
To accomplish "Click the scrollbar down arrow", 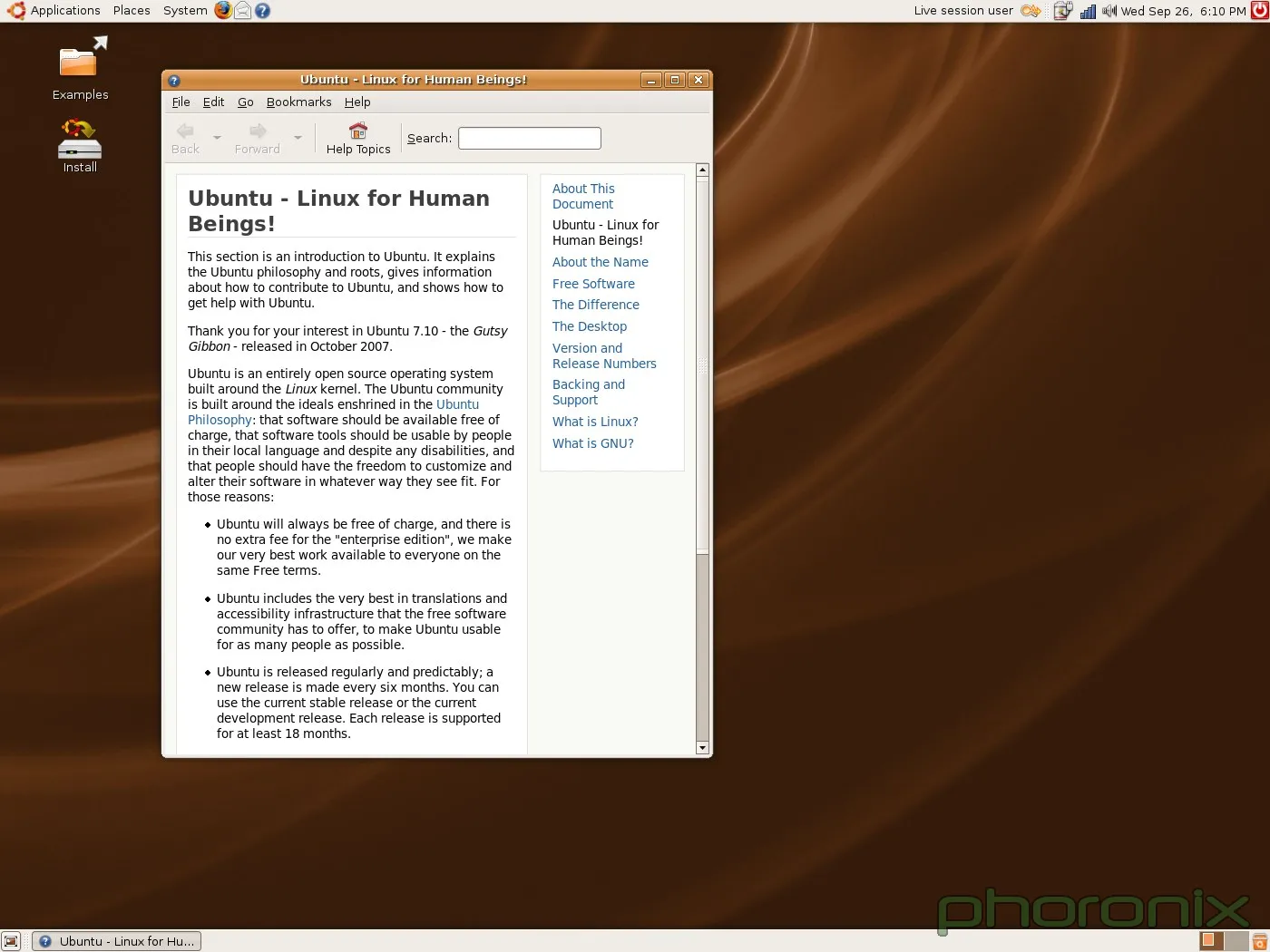I will click(x=702, y=748).
